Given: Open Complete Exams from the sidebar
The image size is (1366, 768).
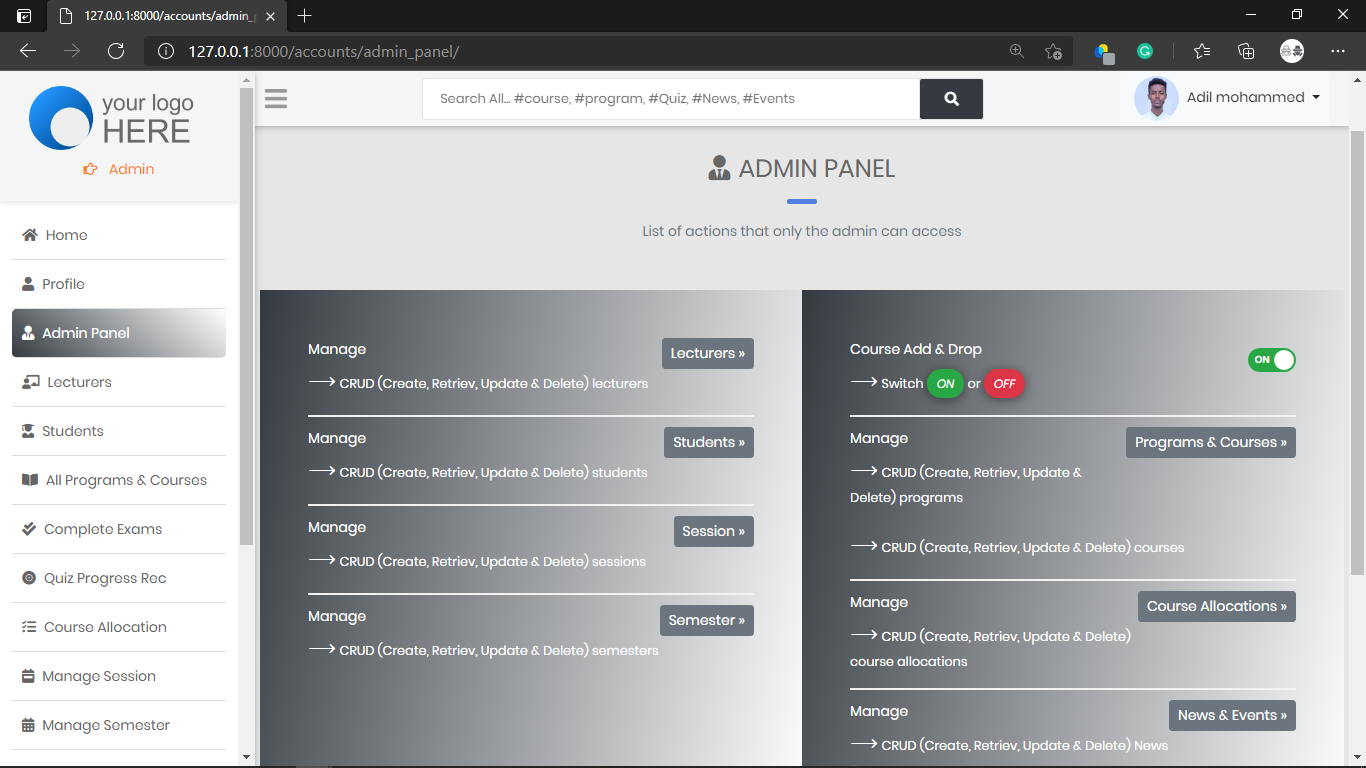Looking at the screenshot, I should (119, 529).
